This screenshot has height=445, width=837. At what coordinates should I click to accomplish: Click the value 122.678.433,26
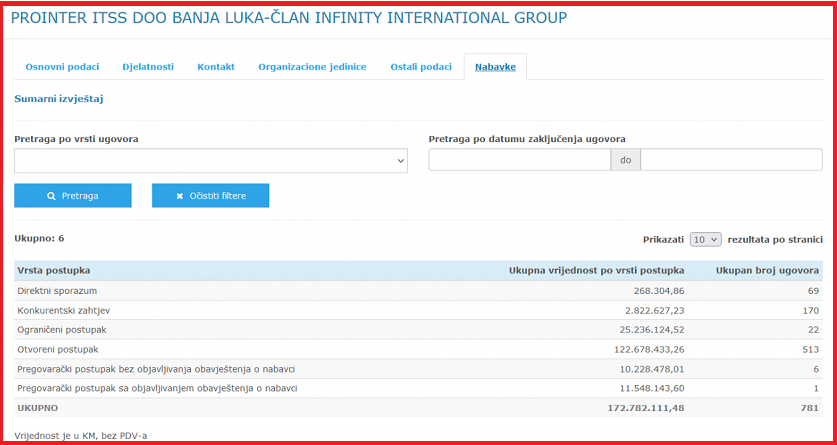(649, 349)
